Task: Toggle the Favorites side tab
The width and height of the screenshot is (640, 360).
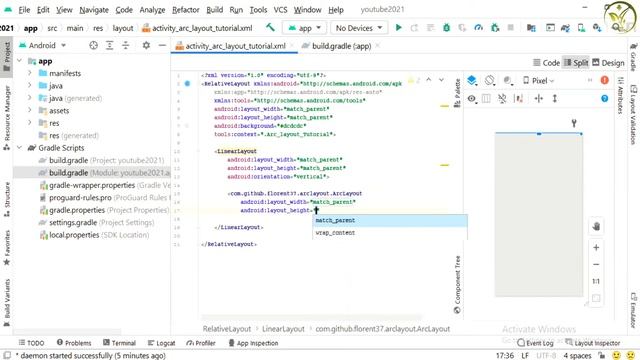Action: [x=7, y=248]
